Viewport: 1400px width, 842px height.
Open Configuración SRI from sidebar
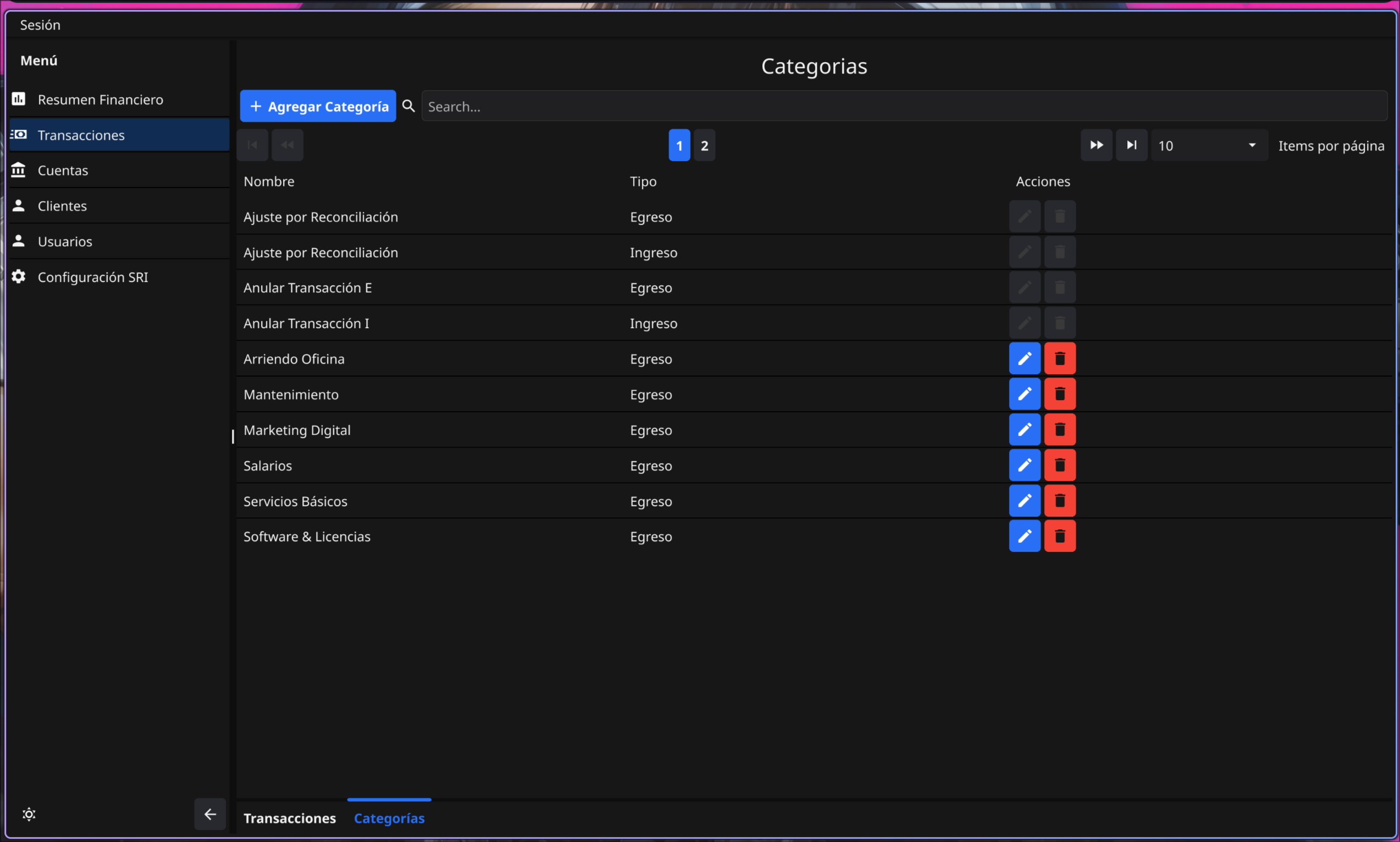pos(93,277)
